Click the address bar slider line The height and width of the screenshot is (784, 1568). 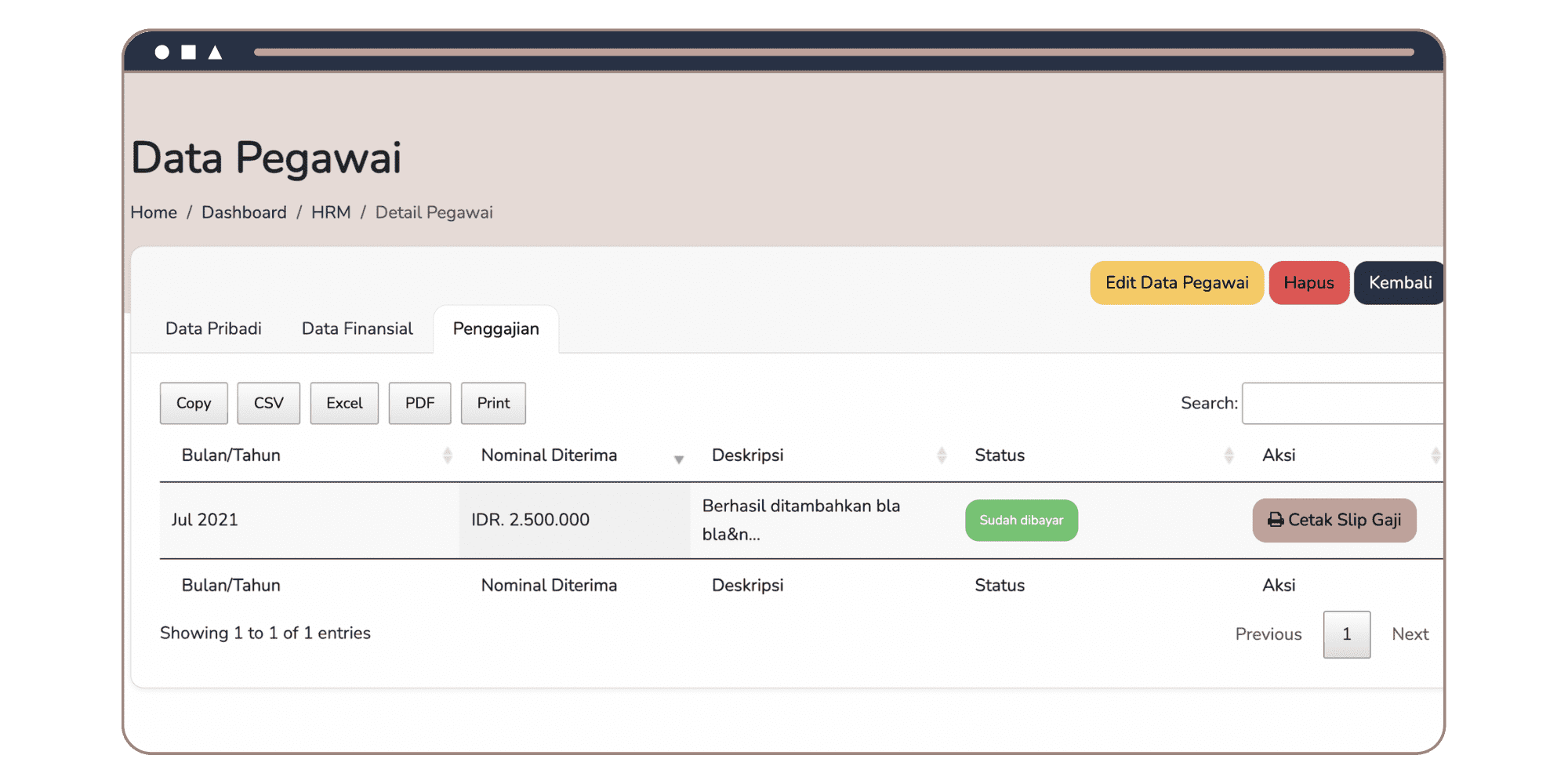[833, 53]
